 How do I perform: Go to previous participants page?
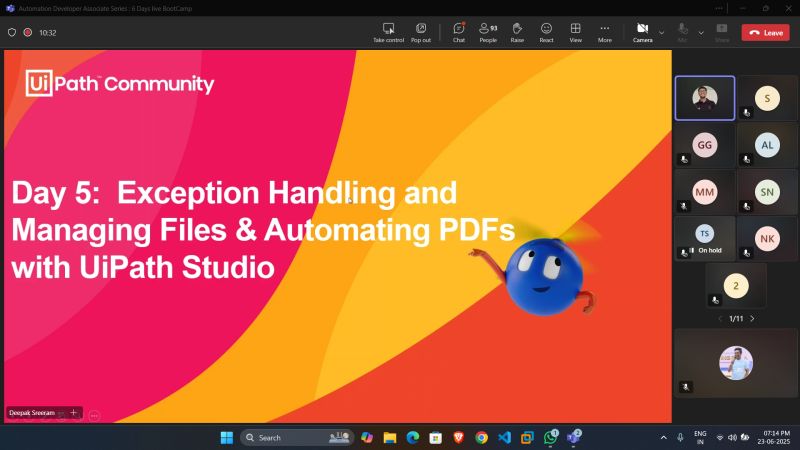tap(720, 318)
